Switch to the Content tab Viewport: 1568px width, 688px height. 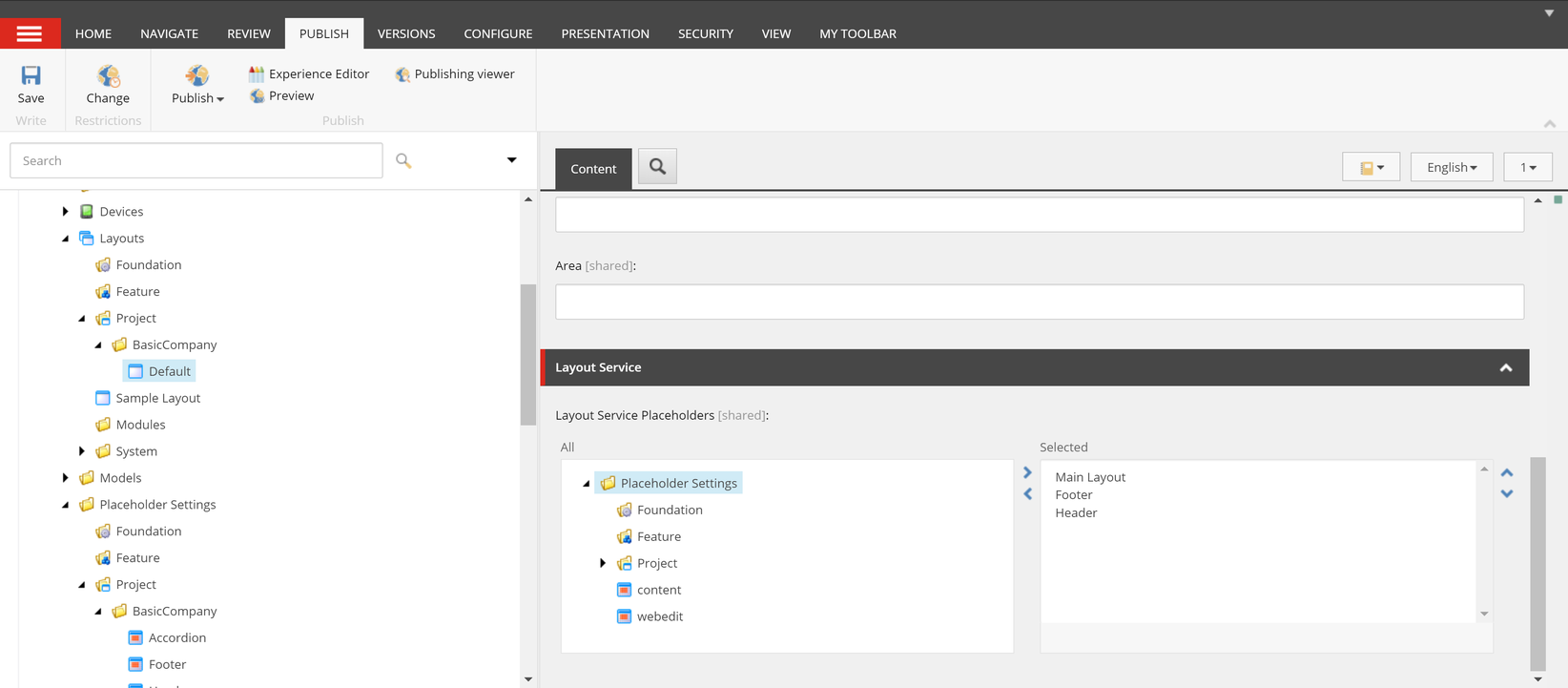pyautogui.click(x=593, y=169)
